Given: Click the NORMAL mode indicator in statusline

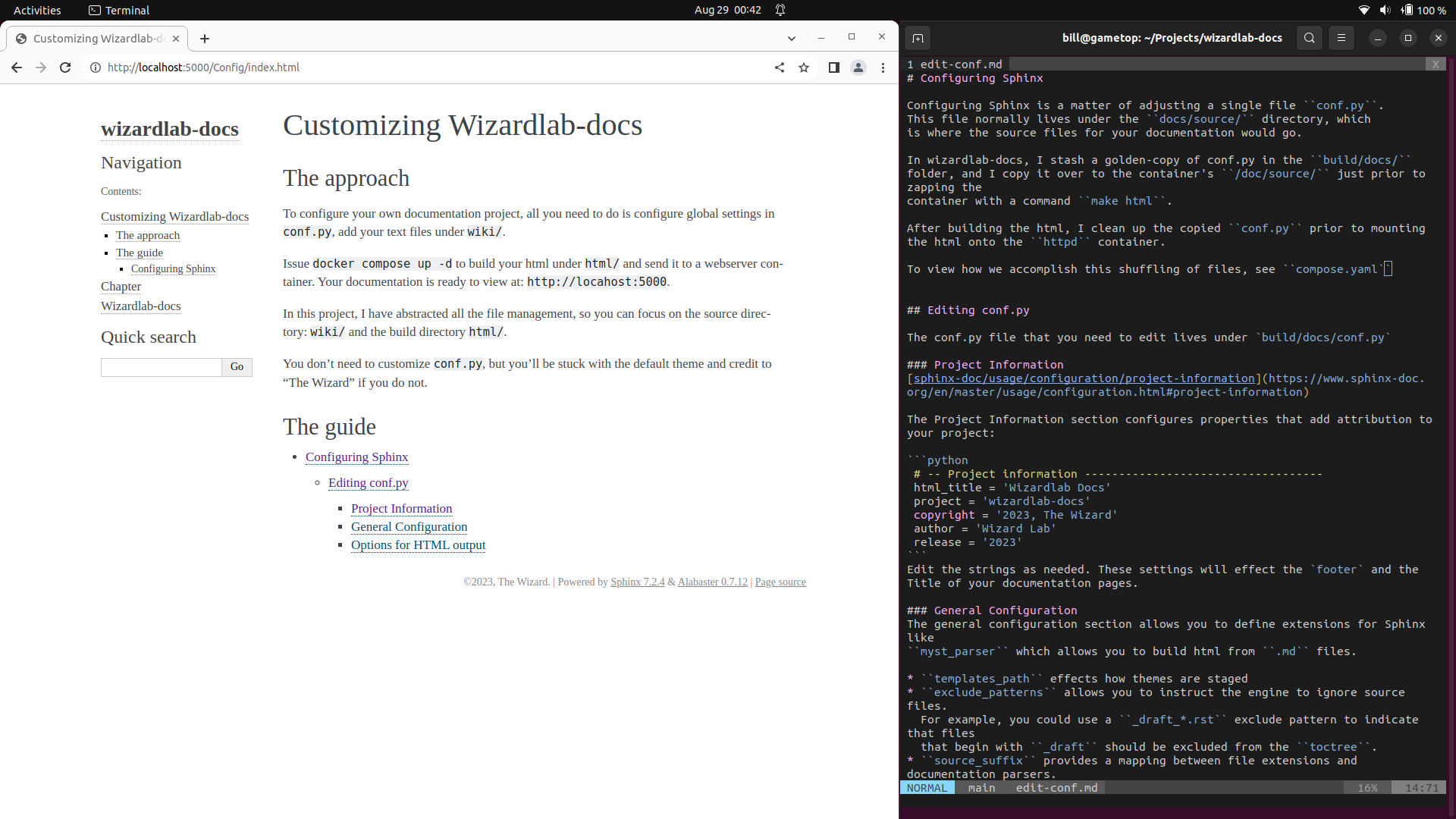Looking at the screenshot, I should point(927,788).
